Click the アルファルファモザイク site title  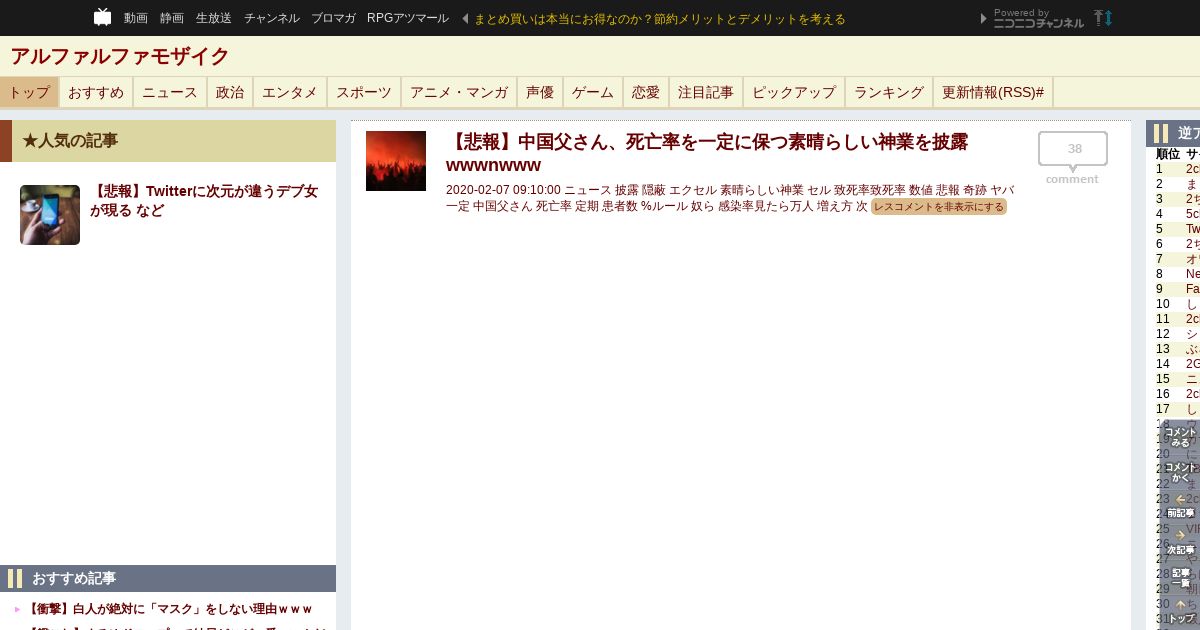click(x=120, y=56)
